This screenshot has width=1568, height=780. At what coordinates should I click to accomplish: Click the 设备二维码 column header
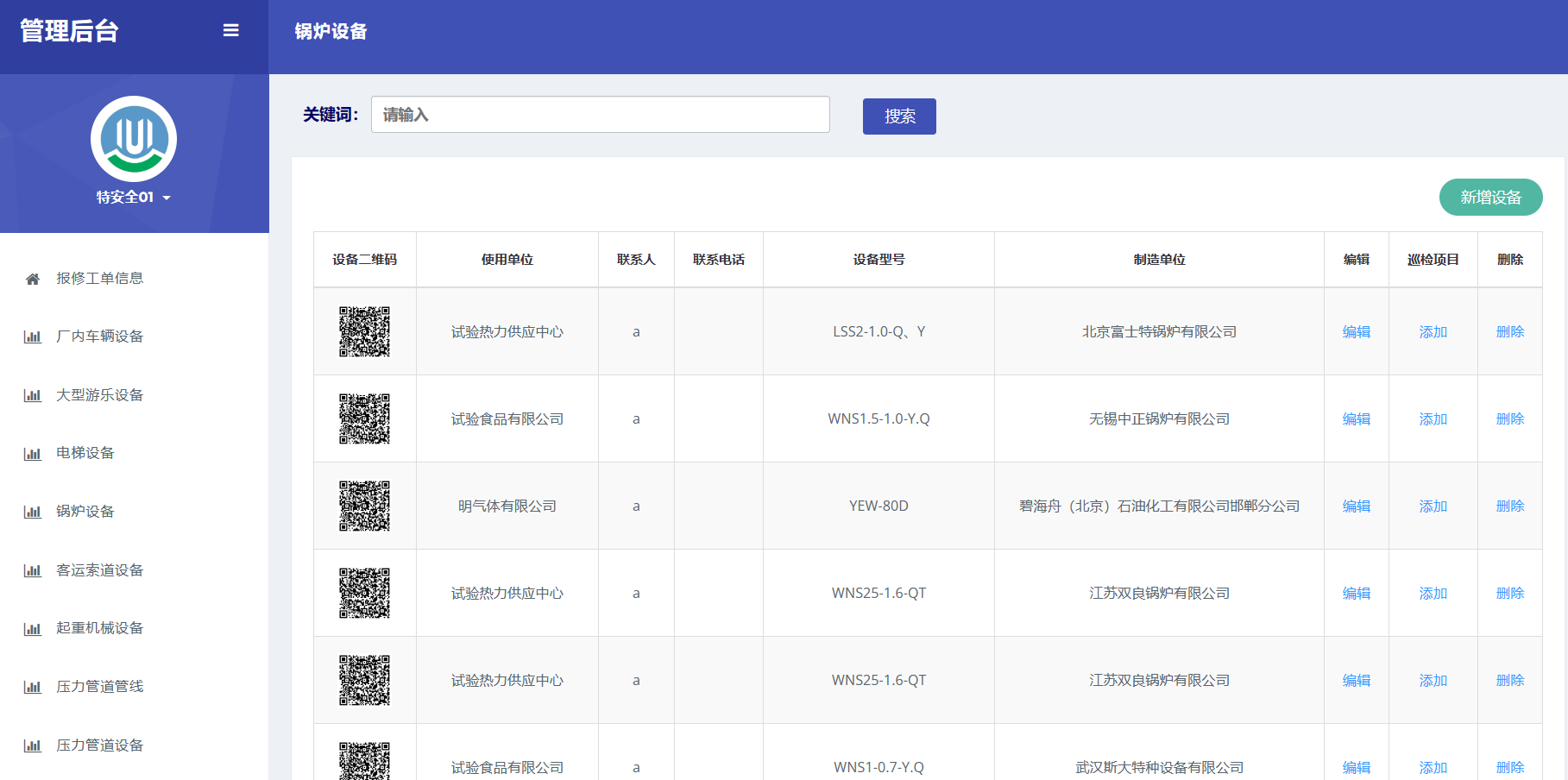point(365,259)
